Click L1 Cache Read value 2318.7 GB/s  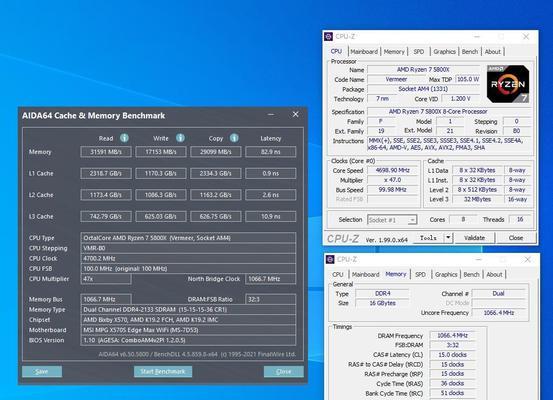(x=106, y=174)
